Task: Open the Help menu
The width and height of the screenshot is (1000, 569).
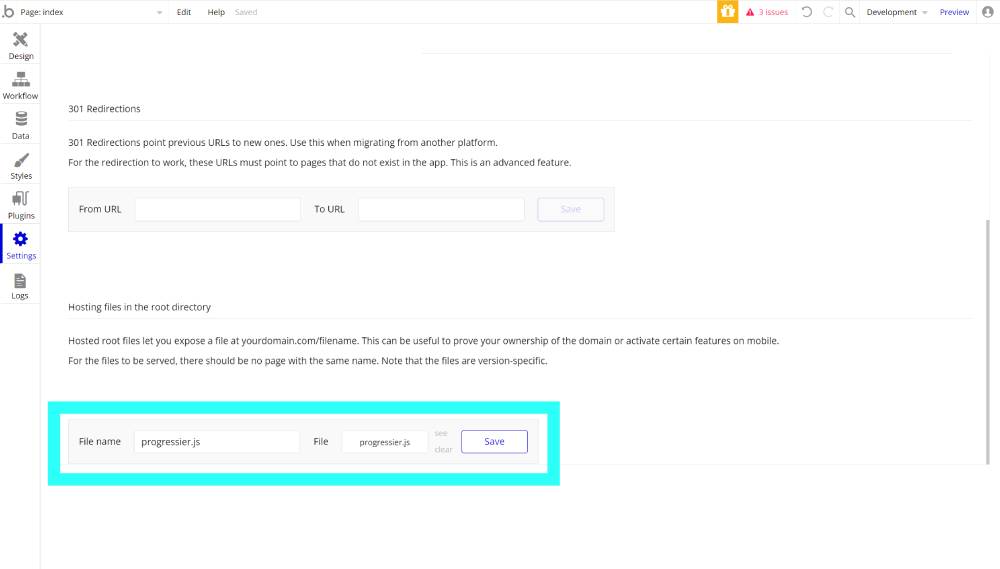Action: click(x=216, y=12)
